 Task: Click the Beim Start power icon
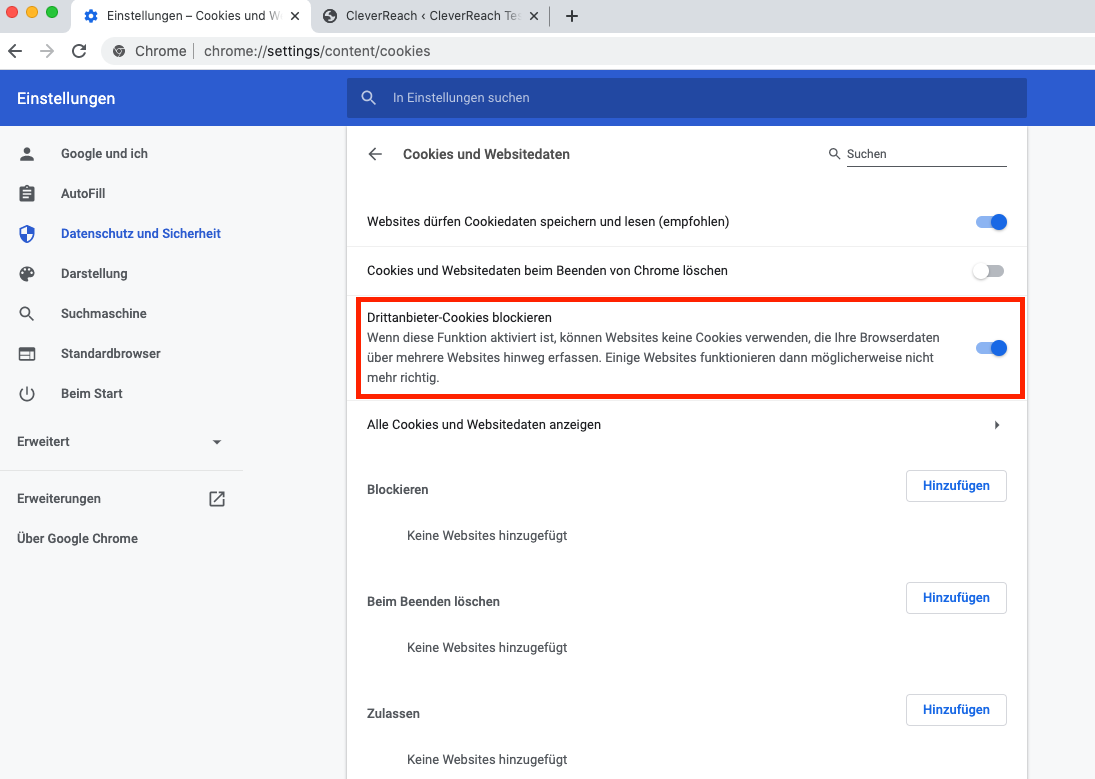[x=27, y=394]
